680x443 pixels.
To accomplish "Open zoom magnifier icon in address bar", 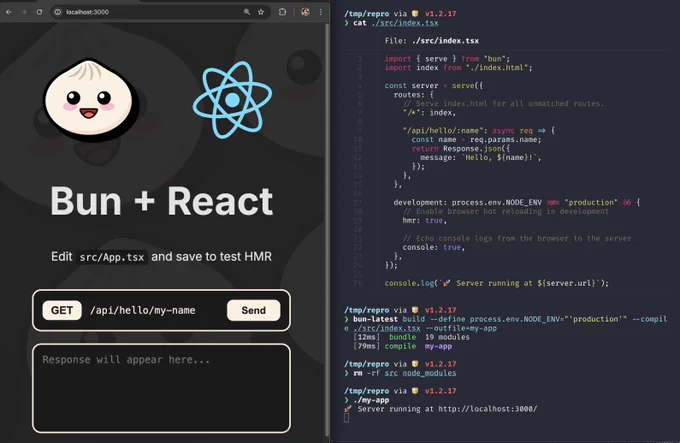I will coord(247,12).
